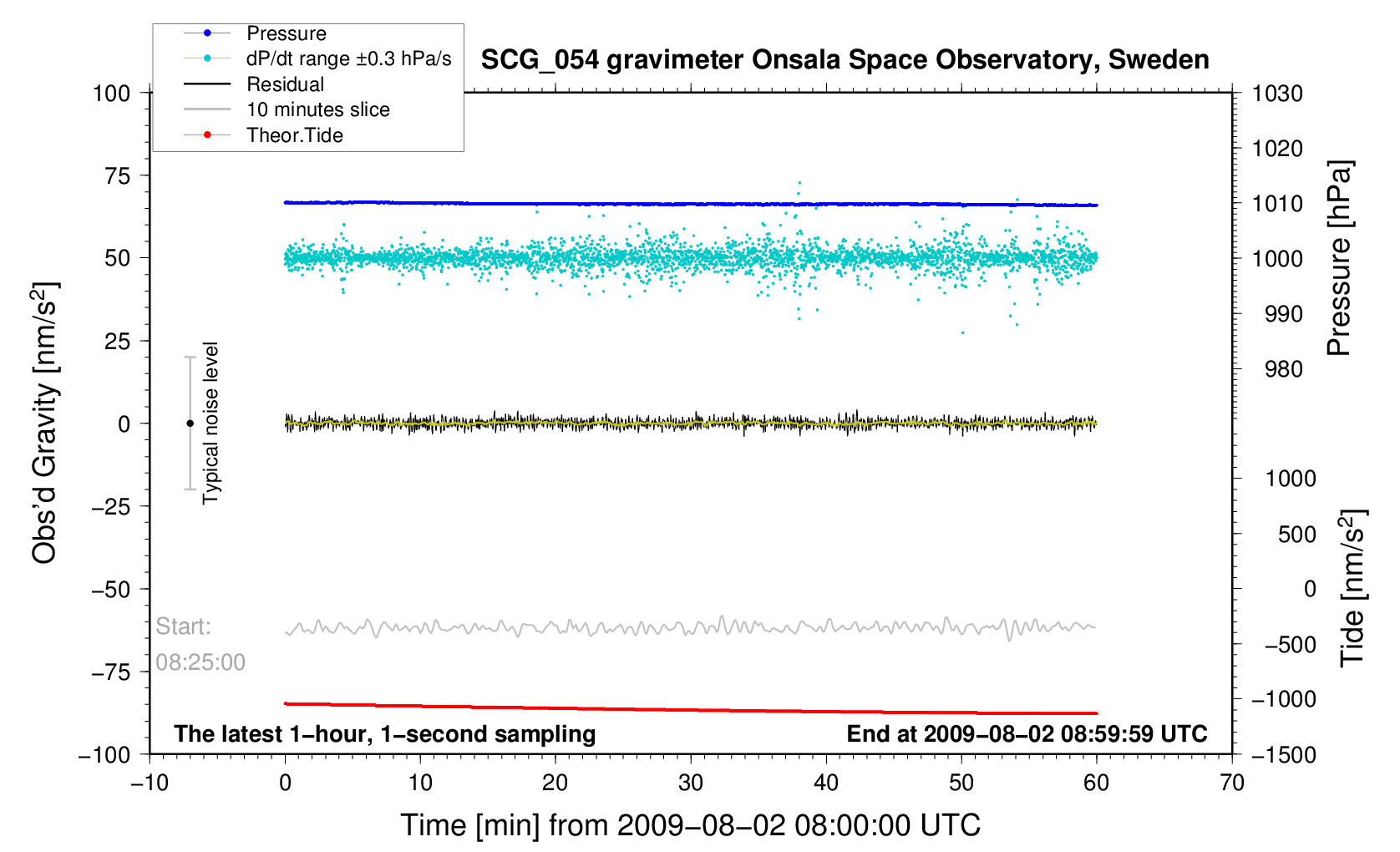Select the 'dP/dt range ±0.3 hPa/s' legend label
This screenshot has height=852, width=1400.
coord(348,58)
